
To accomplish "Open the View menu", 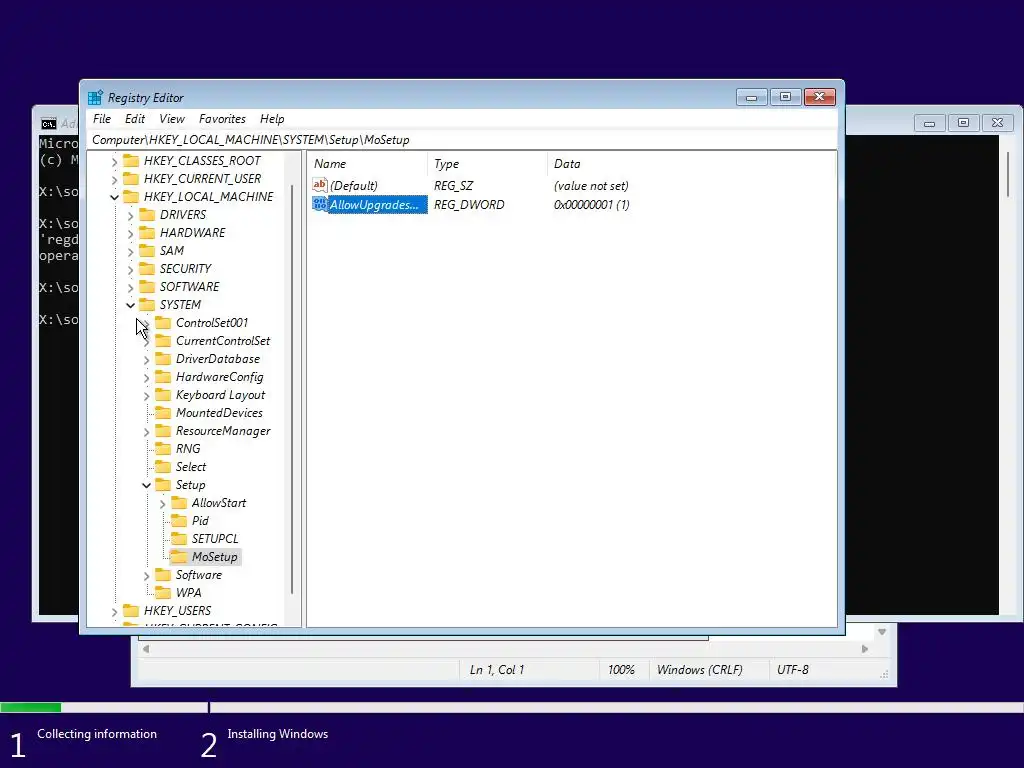I will point(172,119).
